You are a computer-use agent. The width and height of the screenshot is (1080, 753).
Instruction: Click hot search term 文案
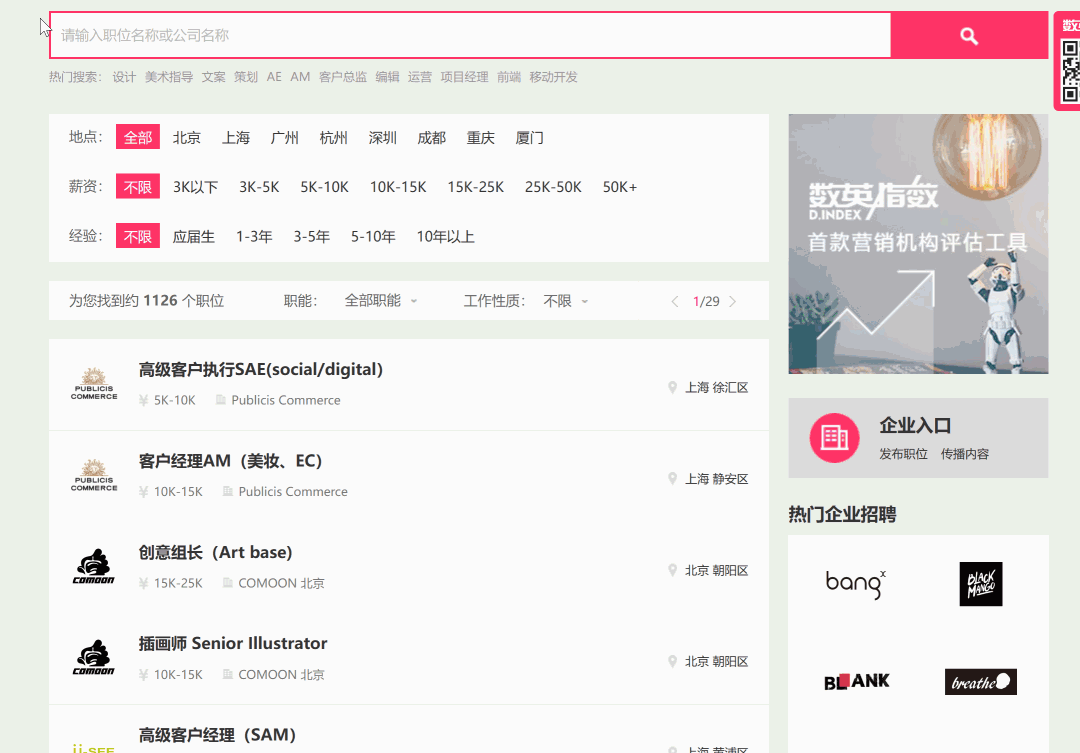click(214, 76)
